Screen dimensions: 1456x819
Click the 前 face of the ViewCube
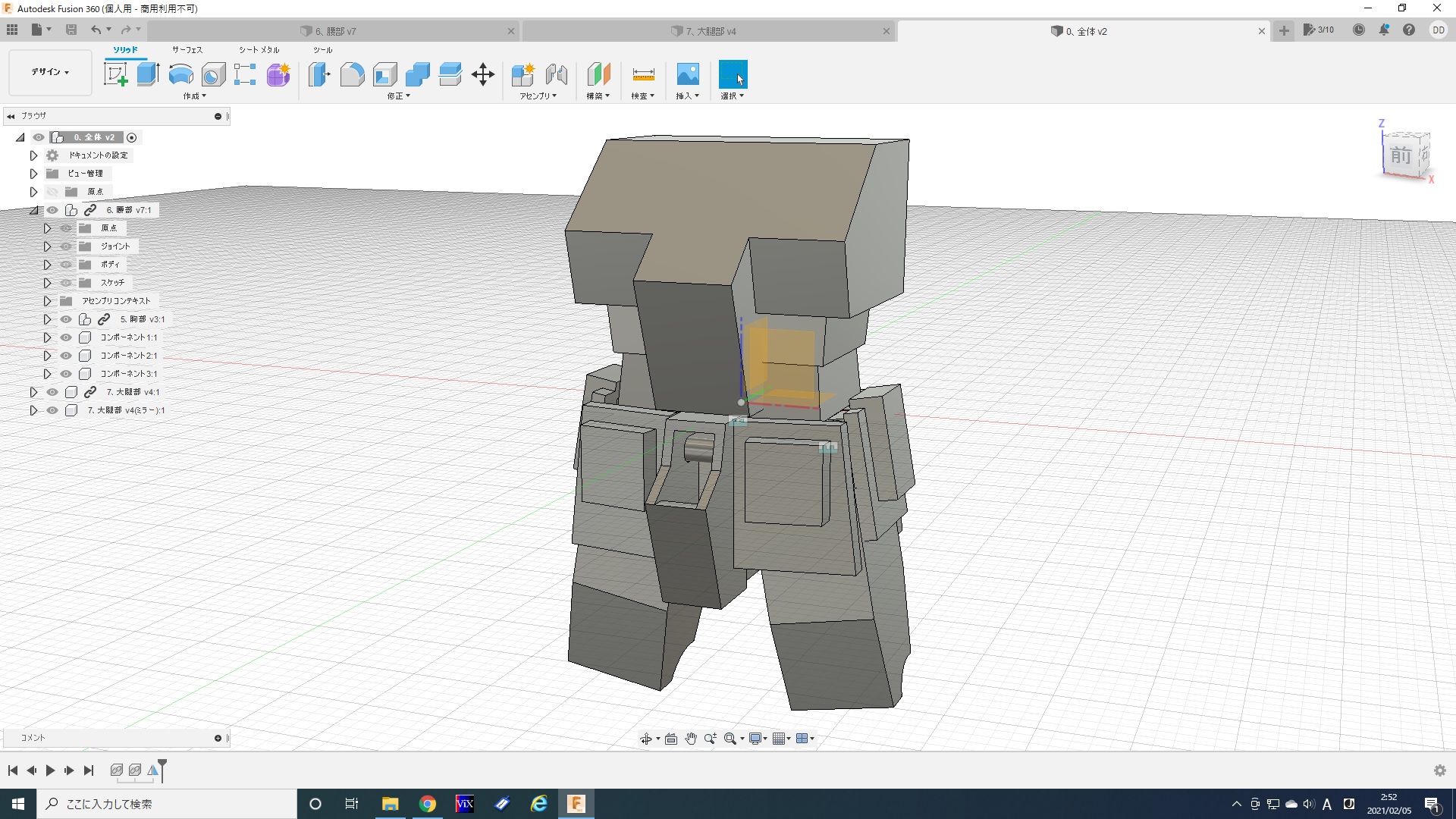(x=1400, y=155)
